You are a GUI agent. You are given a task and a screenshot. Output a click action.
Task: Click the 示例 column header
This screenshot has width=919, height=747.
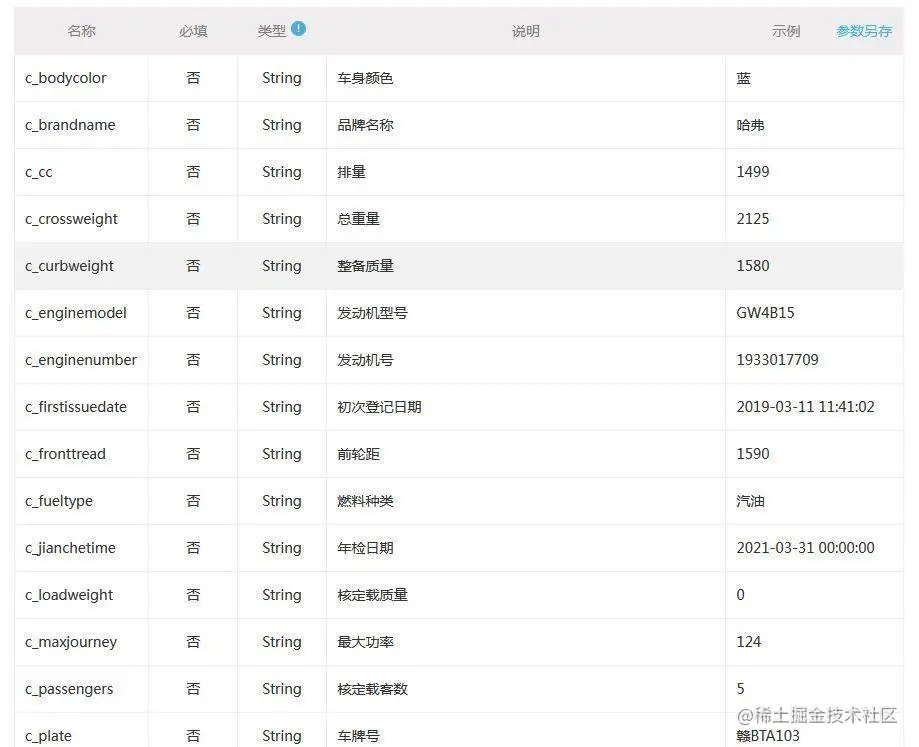point(786,31)
